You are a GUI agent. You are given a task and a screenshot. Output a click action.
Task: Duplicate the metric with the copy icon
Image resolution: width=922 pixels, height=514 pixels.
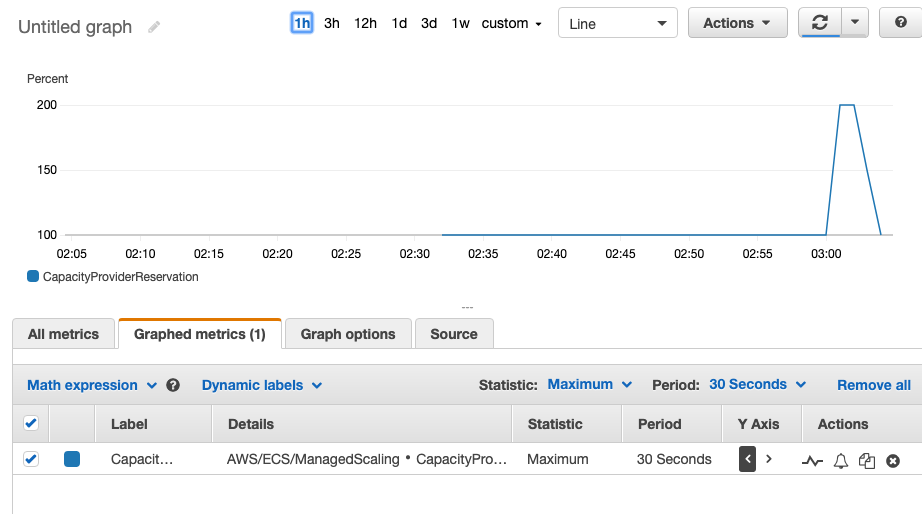pos(867,460)
